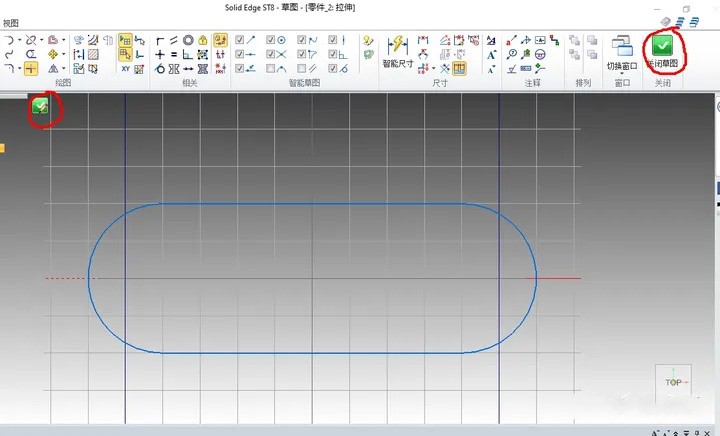The height and width of the screenshot is (436, 720).
Task: Click the green checkmark icon in canvas corner
Action: [x=40, y=106]
